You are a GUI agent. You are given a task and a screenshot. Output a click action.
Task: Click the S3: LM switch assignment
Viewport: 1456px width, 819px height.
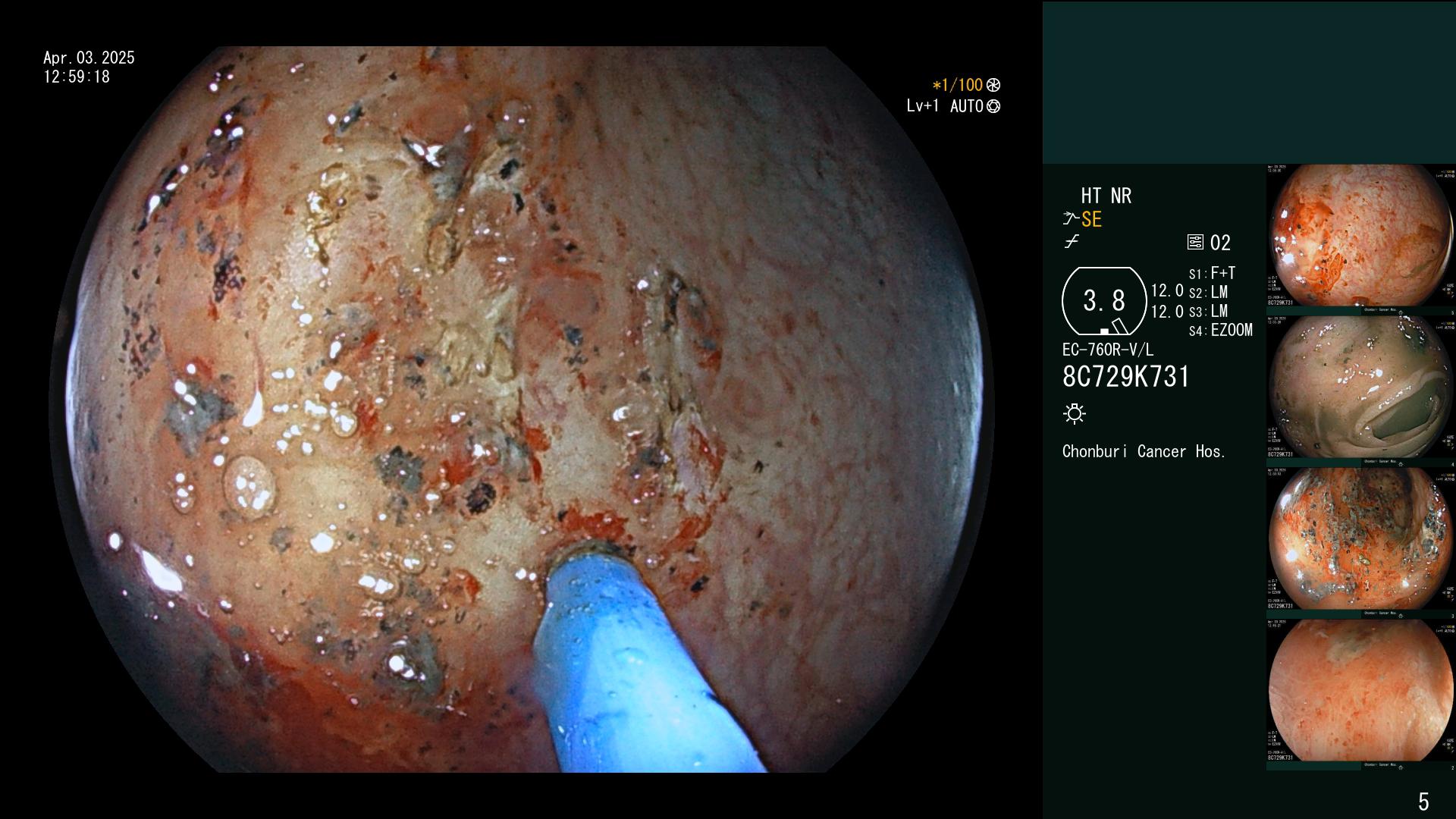click(1208, 311)
